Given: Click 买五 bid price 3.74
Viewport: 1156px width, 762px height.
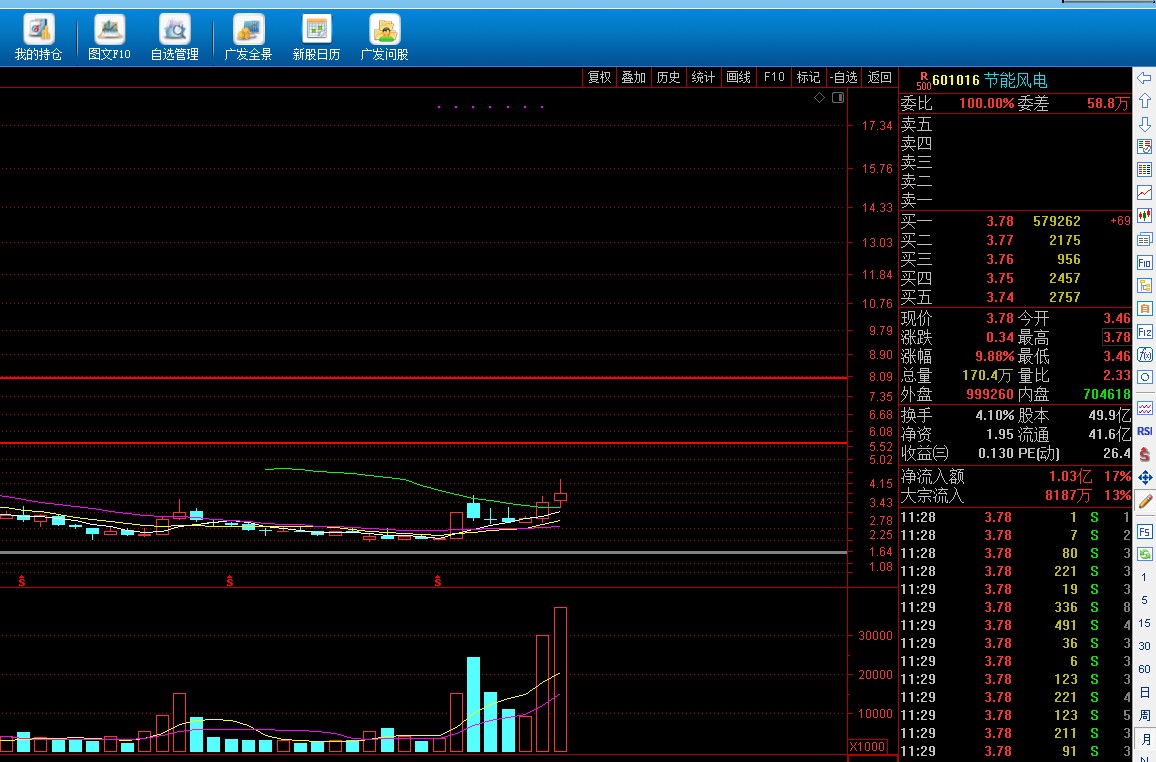Looking at the screenshot, I should [x=1000, y=297].
